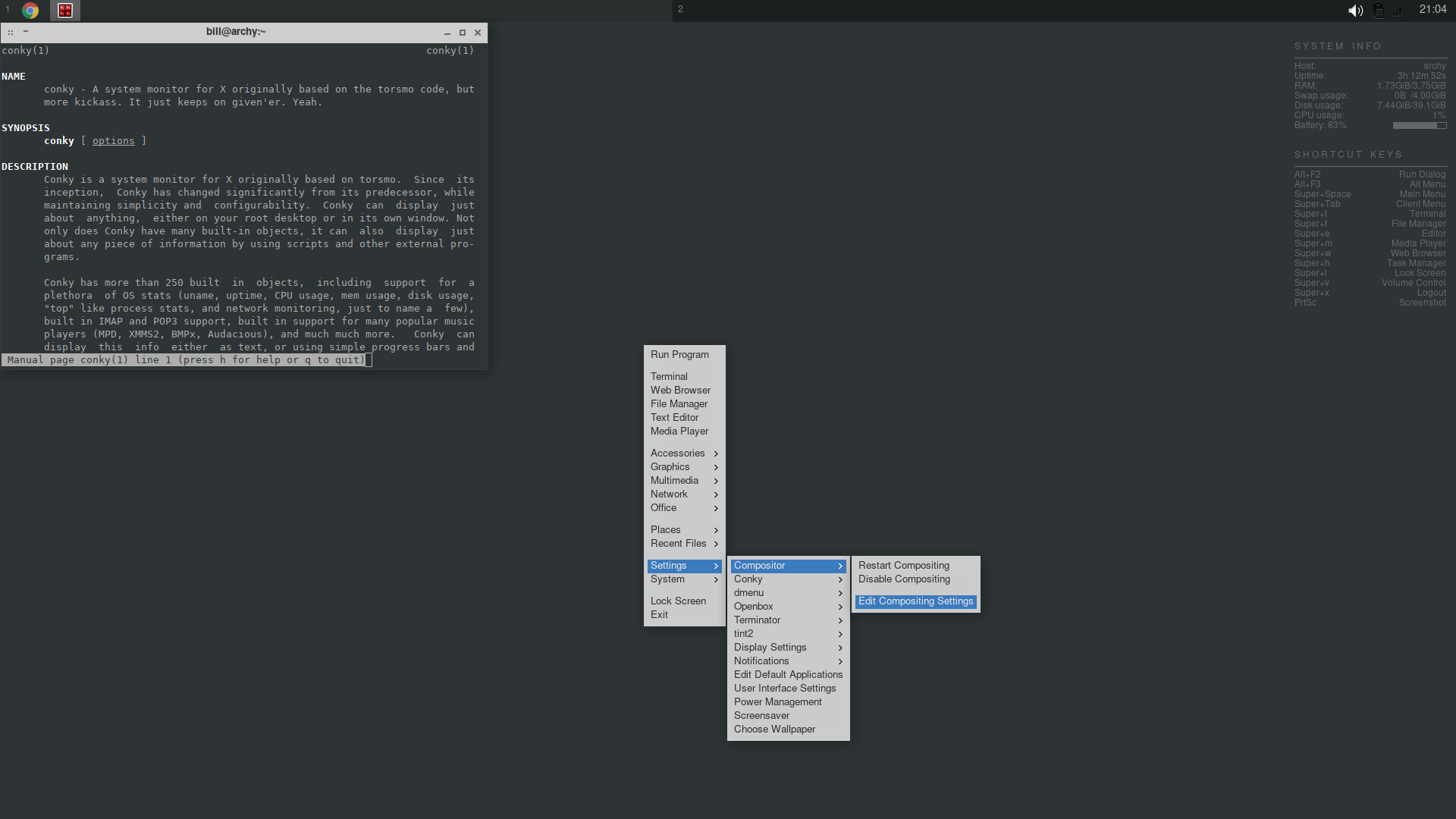Select Edit Compositing Settings
The width and height of the screenshot is (1456, 819).
coord(915,601)
